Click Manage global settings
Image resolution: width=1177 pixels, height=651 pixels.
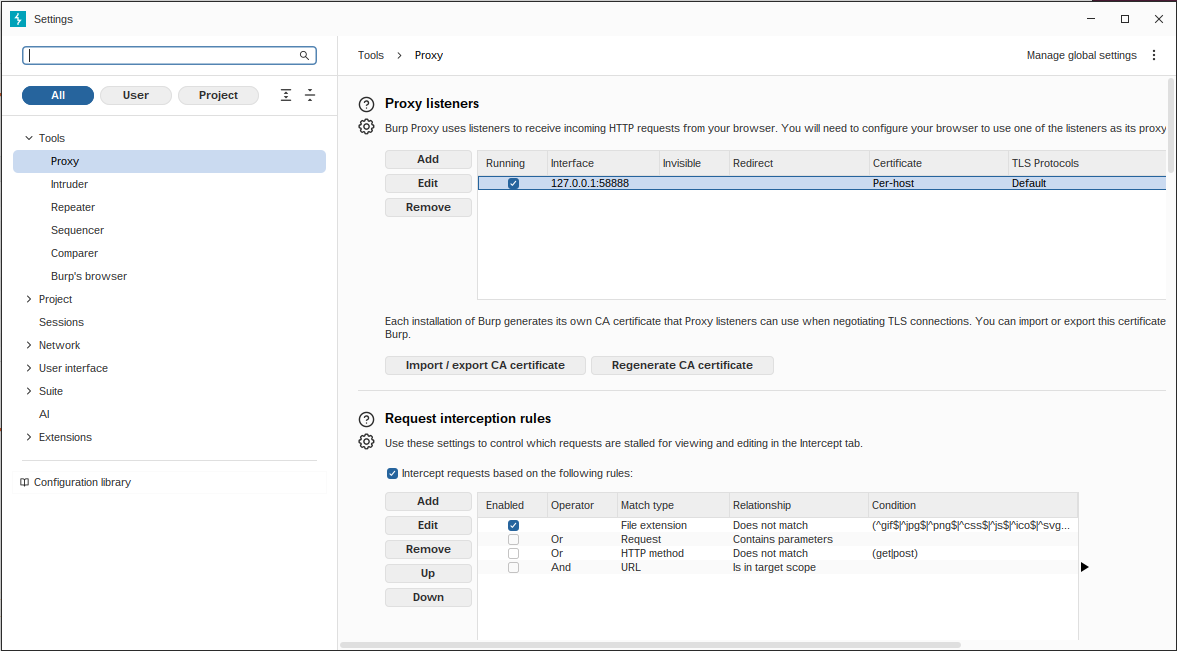[x=1082, y=56]
